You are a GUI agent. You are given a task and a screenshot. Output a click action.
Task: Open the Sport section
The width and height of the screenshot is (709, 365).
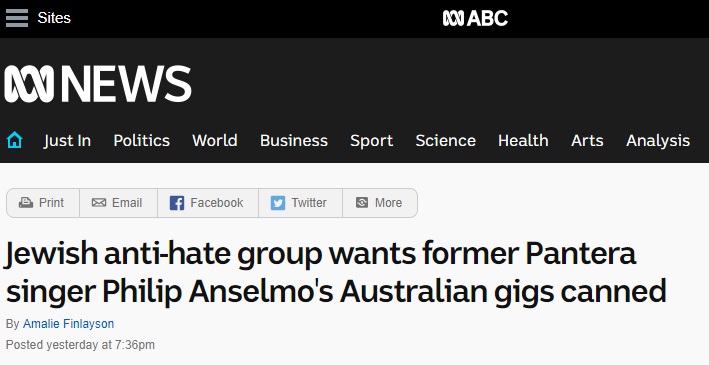pos(372,141)
